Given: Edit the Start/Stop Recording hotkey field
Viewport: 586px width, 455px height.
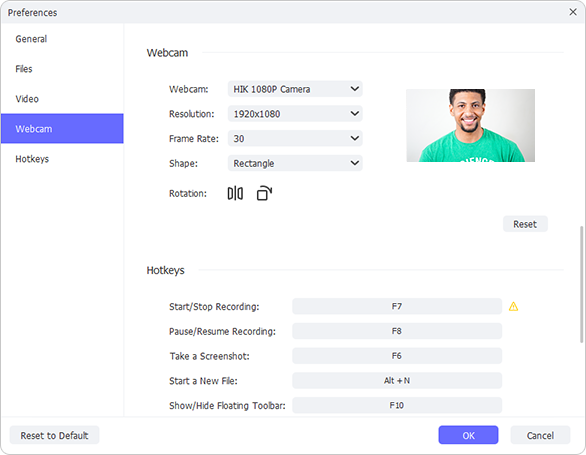Looking at the screenshot, I should (x=397, y=306).
